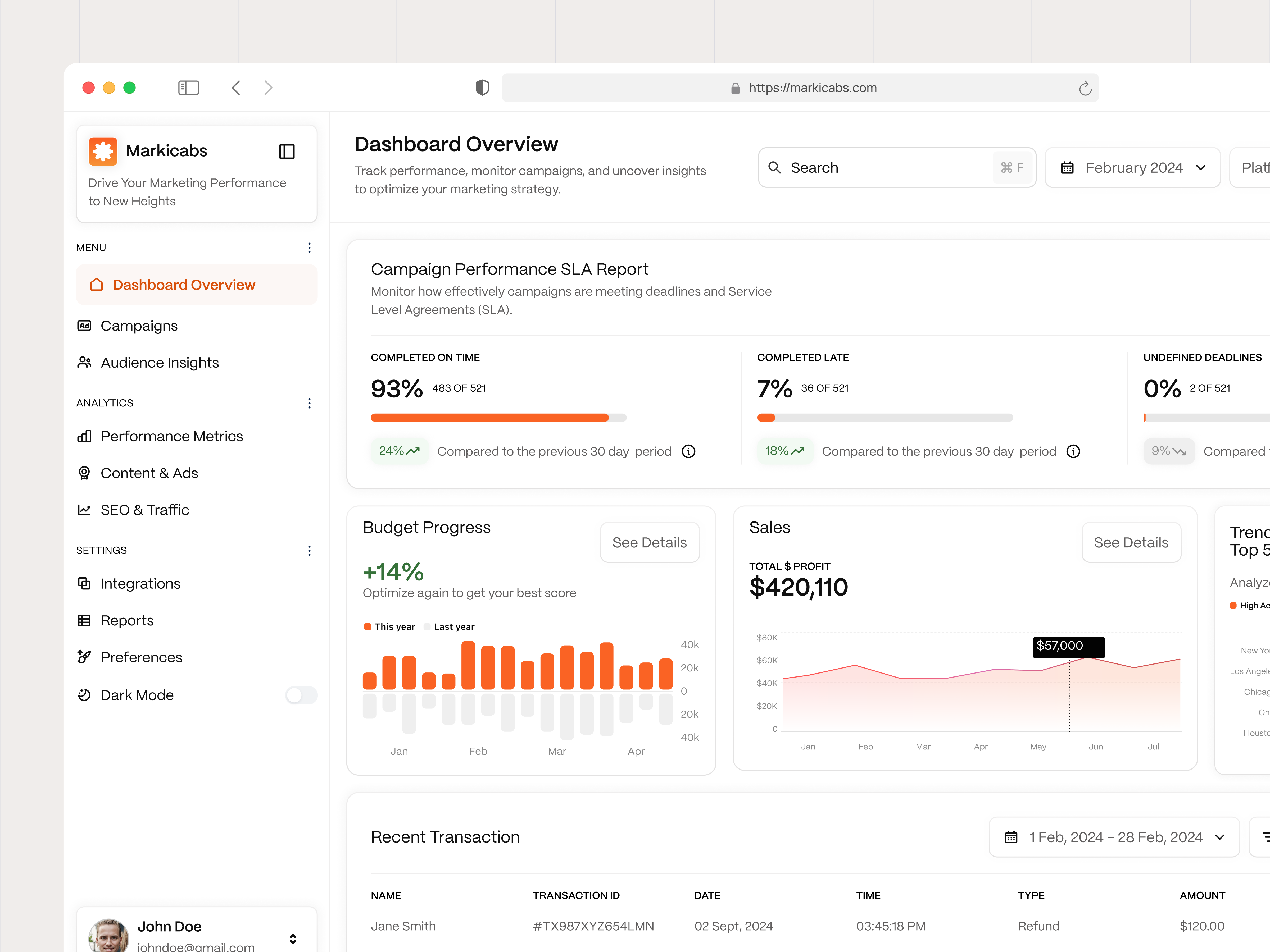
Task: Show info for Completed On Time comparison
Action: (x=688, y=452)
